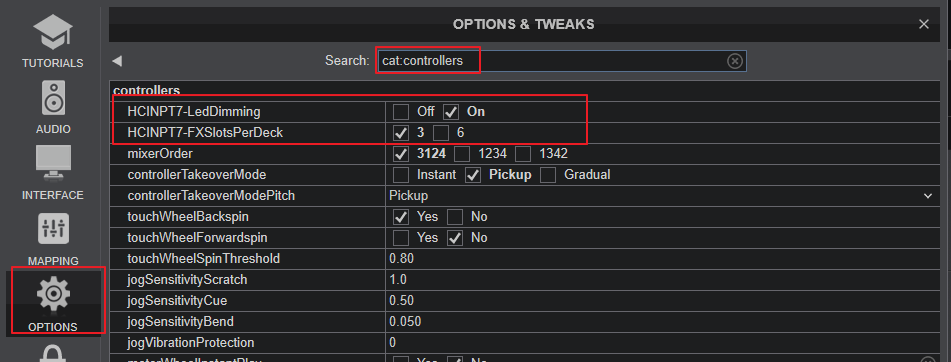Choose mixerOrder 1234 checkbox

point(463,153)
